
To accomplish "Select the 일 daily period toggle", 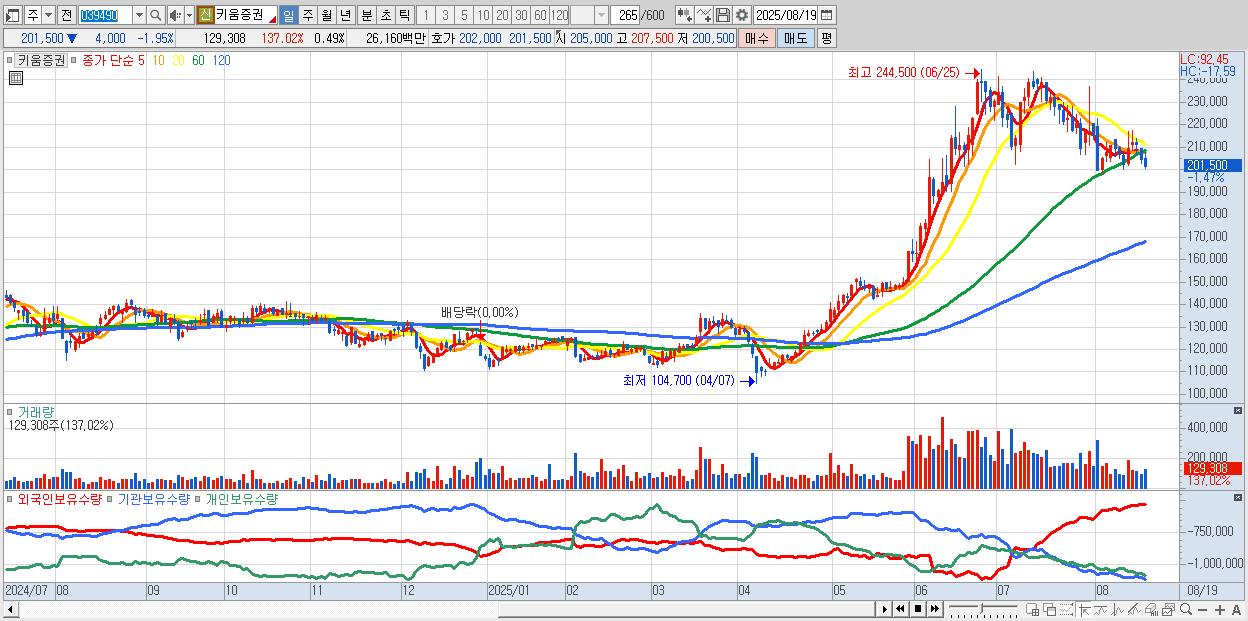I will pyautogui.click(x=288, y=15).
